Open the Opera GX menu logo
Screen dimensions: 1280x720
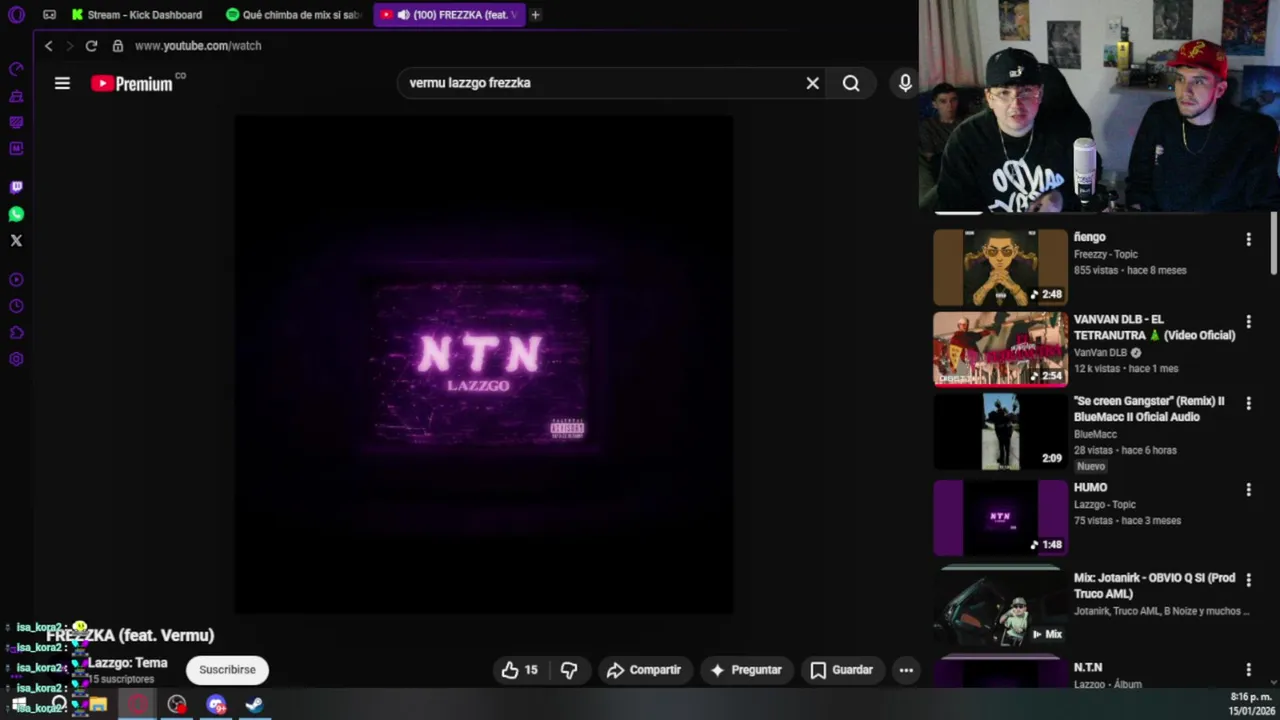16,14
